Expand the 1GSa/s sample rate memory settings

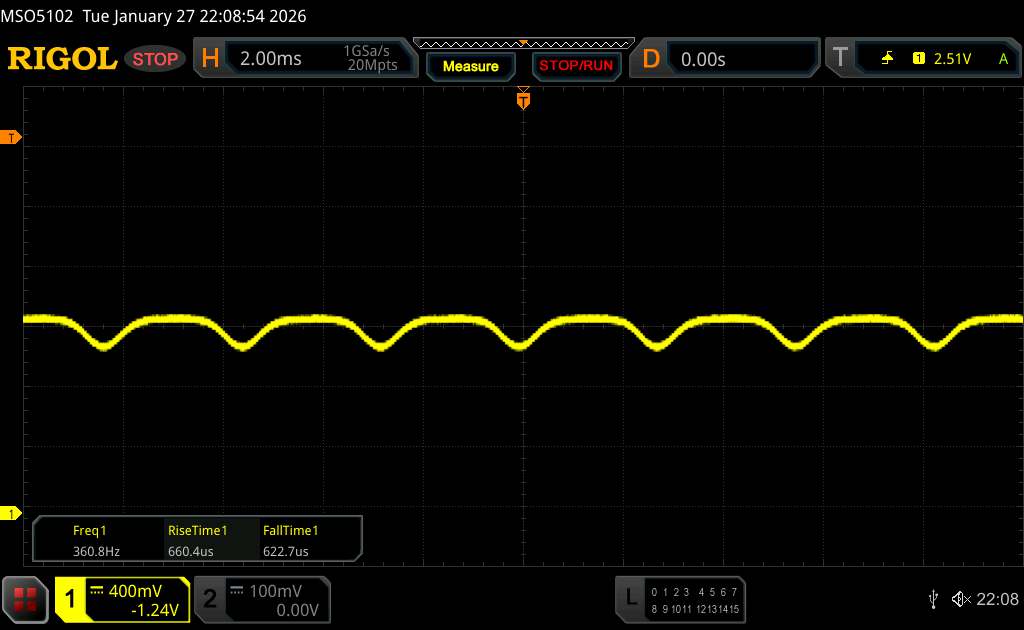370,59
